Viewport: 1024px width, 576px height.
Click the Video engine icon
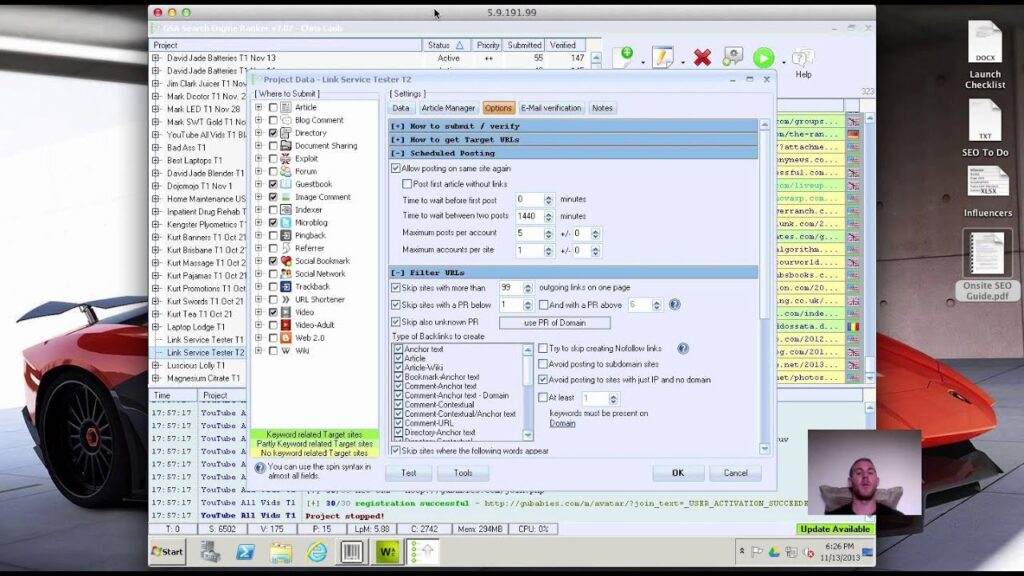(x=285, y=312)
